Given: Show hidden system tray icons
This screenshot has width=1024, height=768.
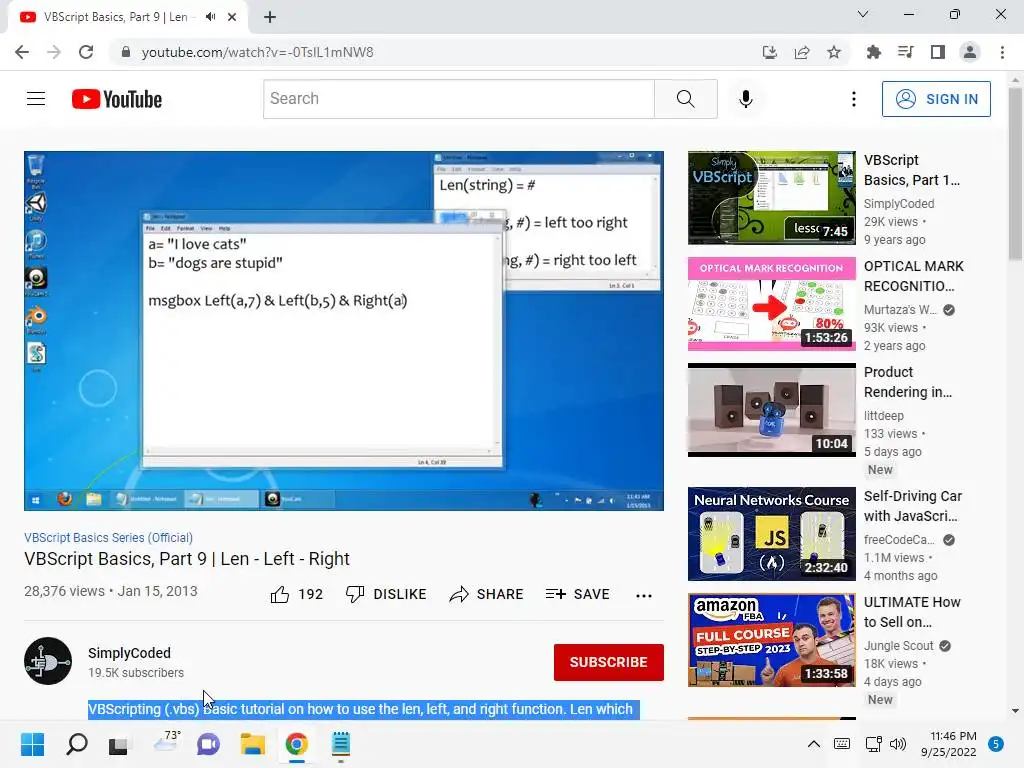Looking at the screenshot, I should click(814, 744).
